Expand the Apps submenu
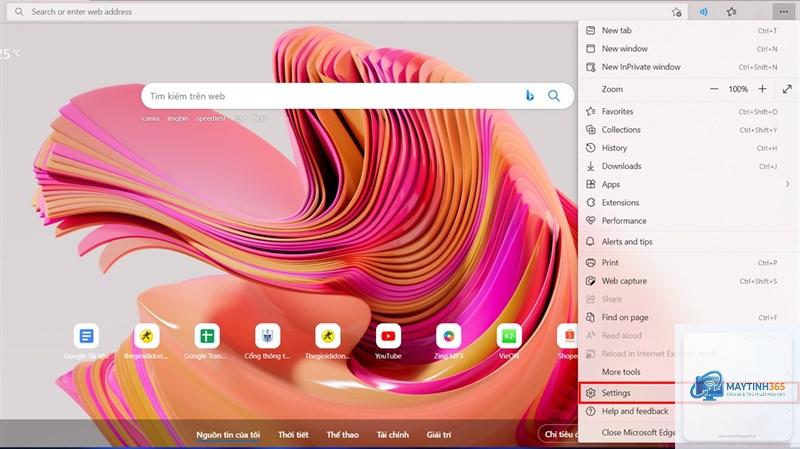The height and width of the screenshot is (449, 800). point(688,184)
